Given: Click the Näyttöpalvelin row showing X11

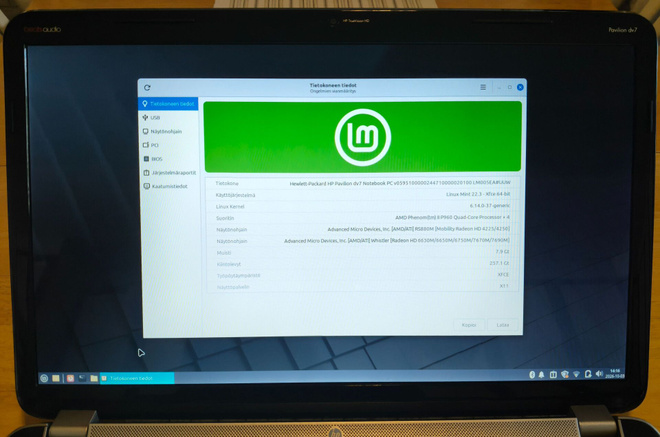Looking at the screenshot, I should pos(362,286).
